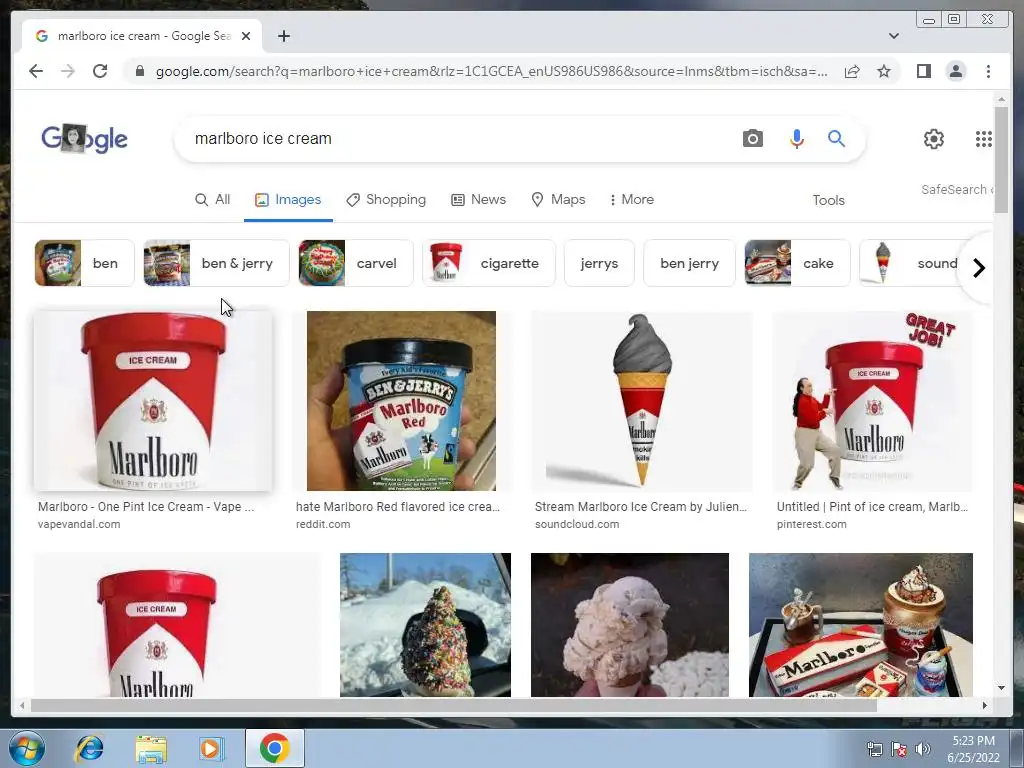This screenshot has width=1024, height=768.
Task: Filter by the 'ben & jerry' chip
Action: (x=216, y=263)
